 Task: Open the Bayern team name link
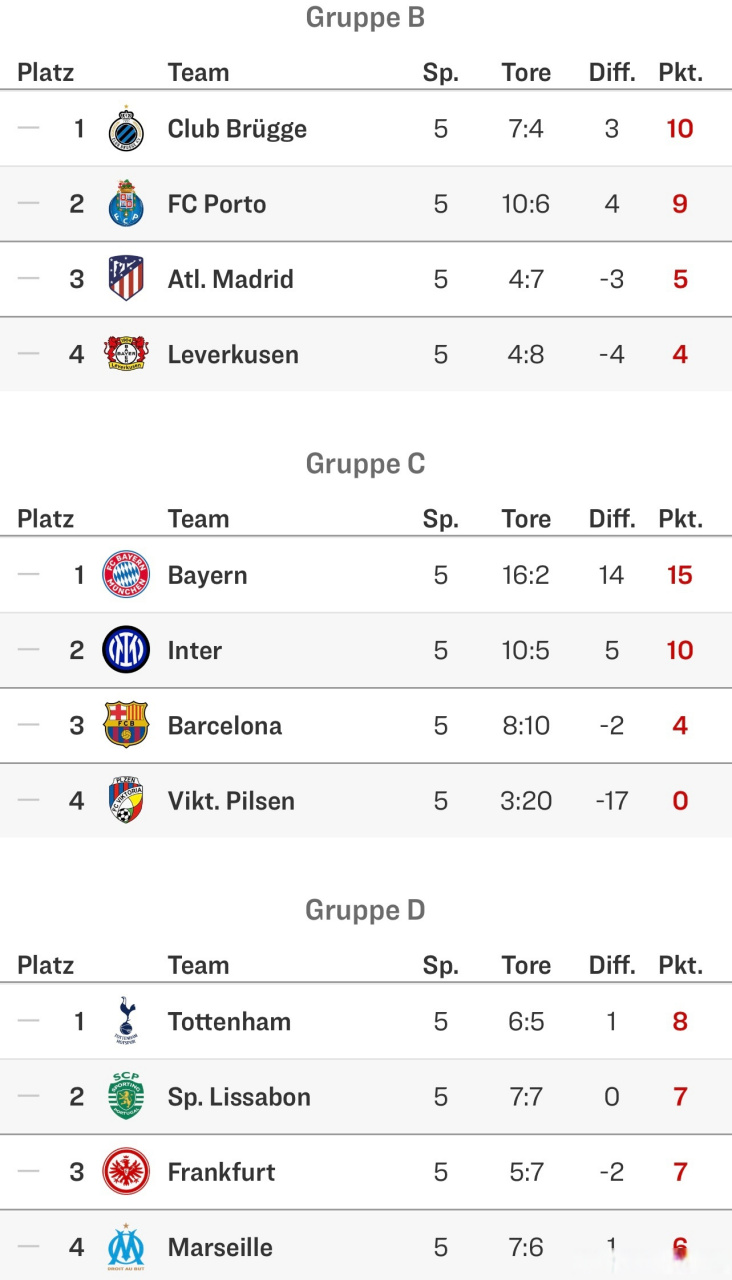pos(207,576)
